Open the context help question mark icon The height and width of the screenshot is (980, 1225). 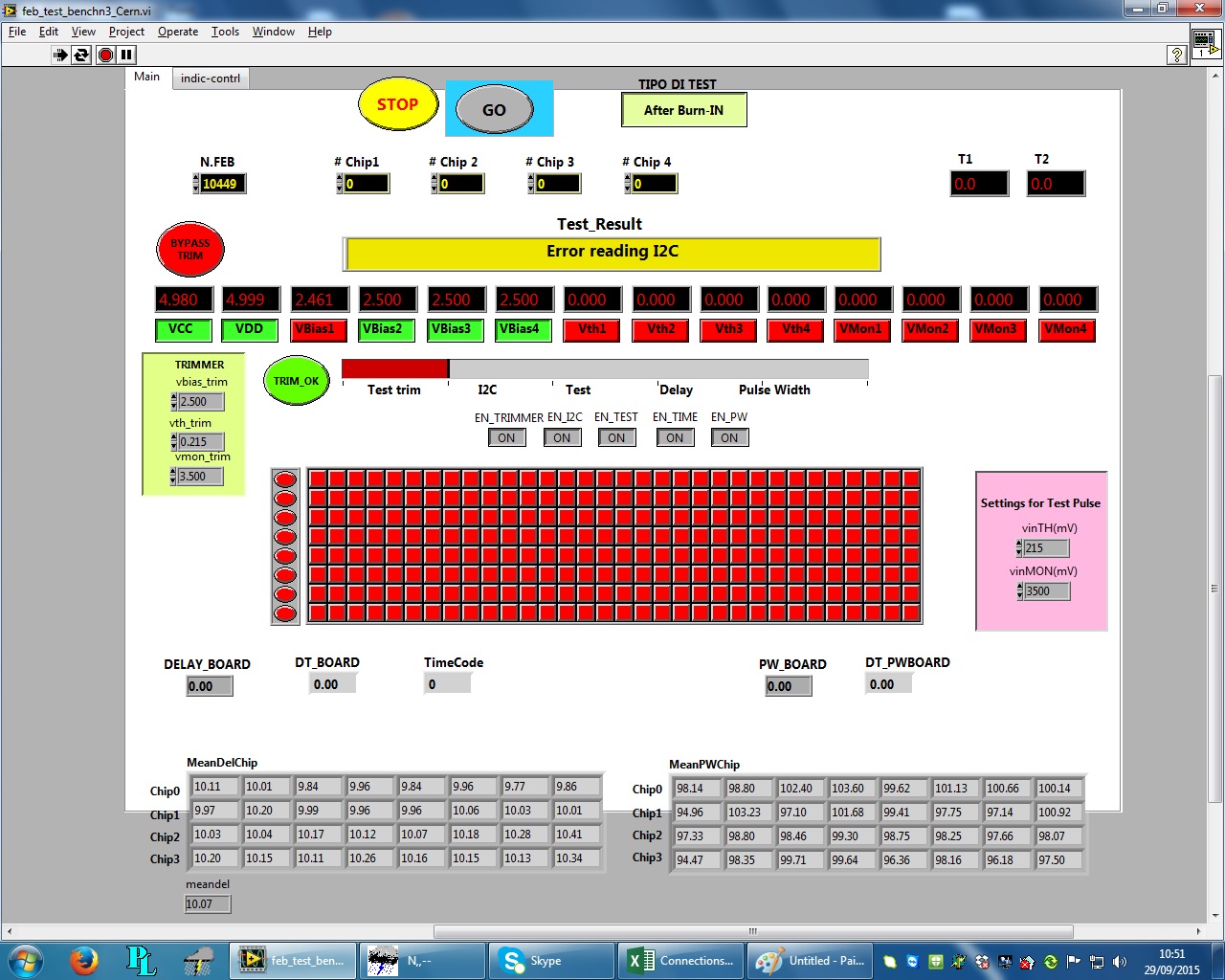[1177, 55]
